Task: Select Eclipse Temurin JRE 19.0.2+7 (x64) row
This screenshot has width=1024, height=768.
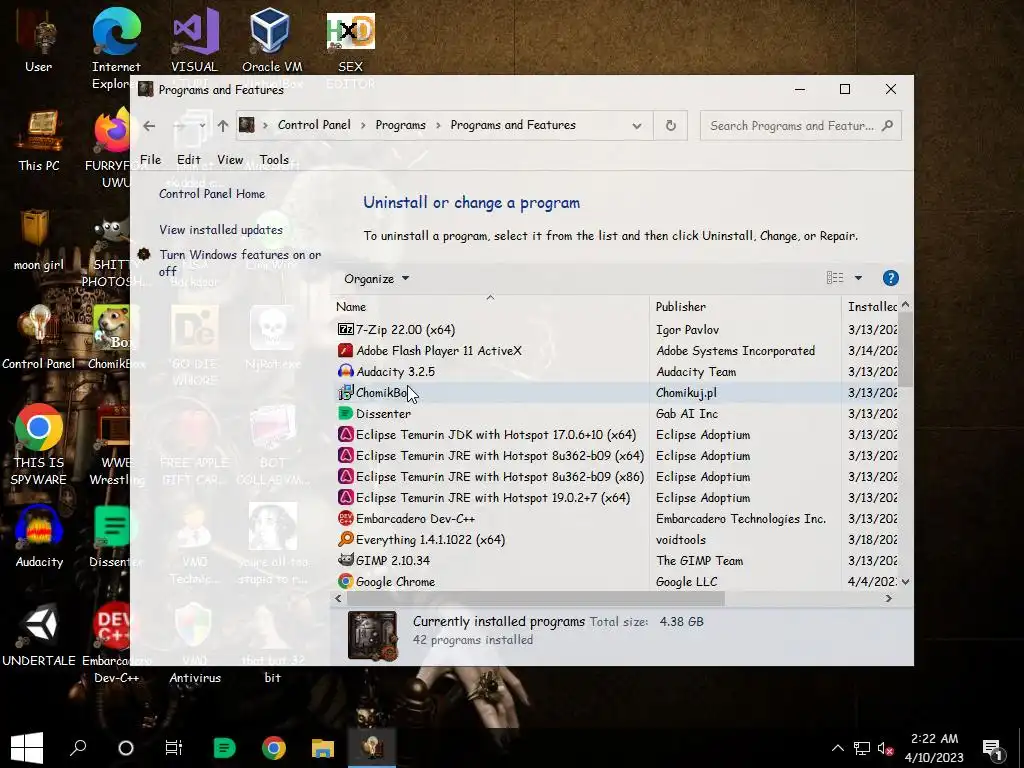Action: pos(616,498)
